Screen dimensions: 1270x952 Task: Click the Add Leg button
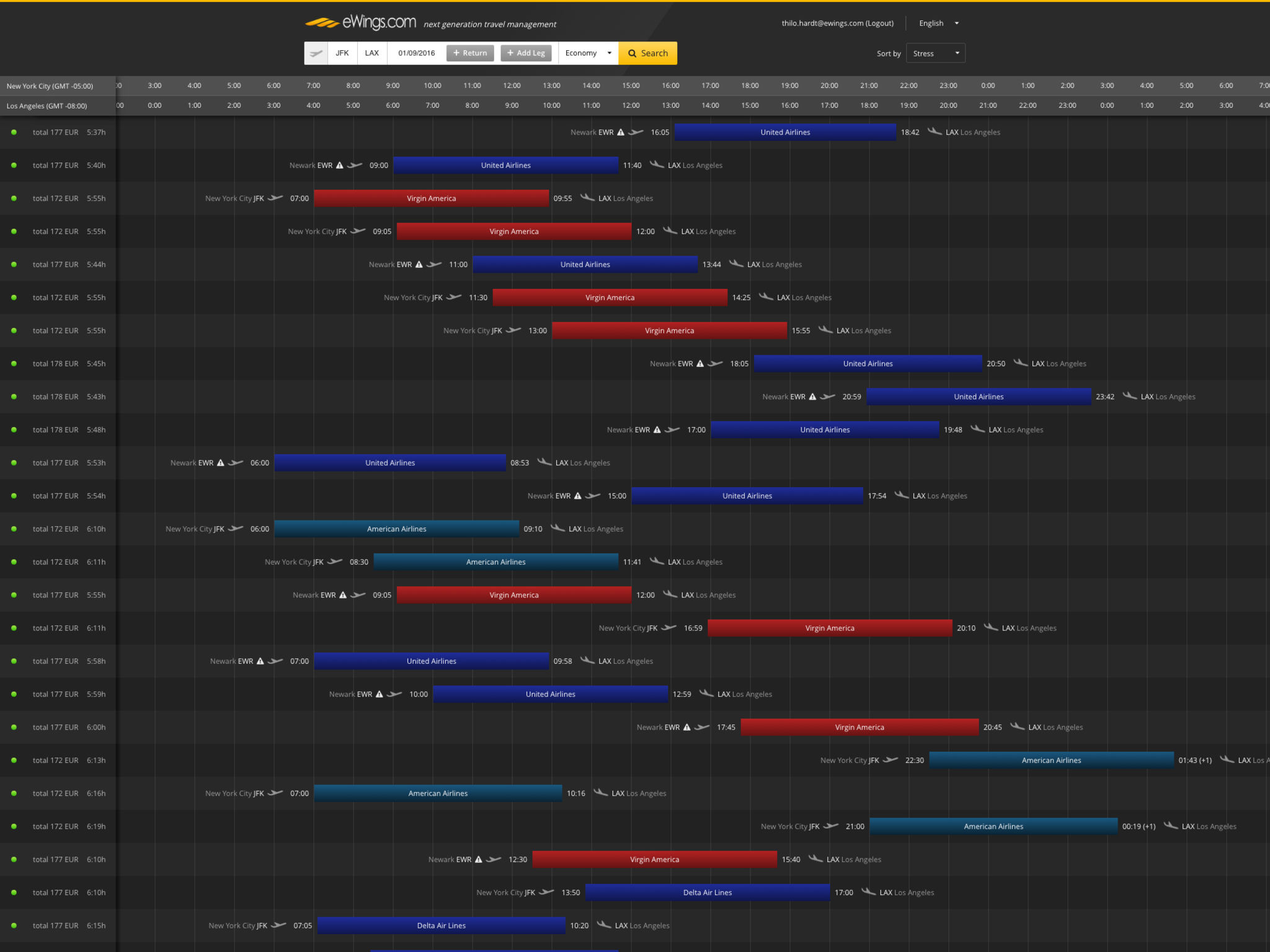tap(526, 53)
